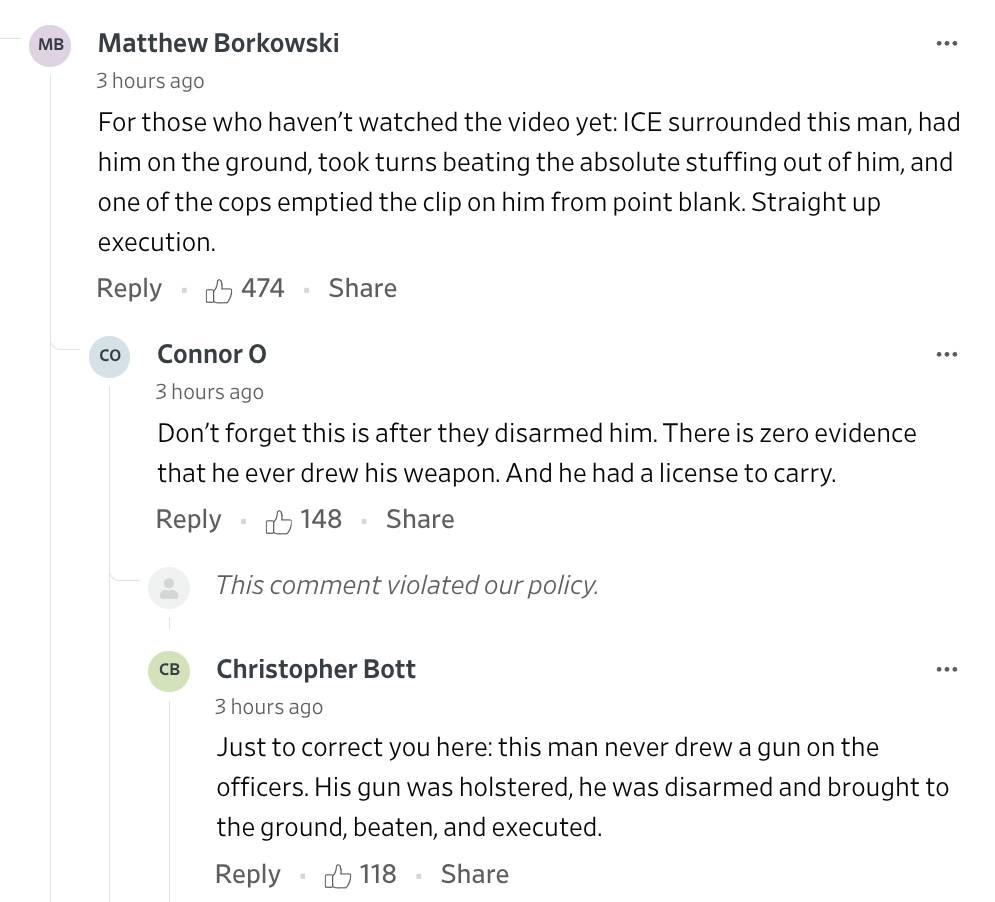Open more options for Matthew Borkowski's comment
Image resolution: width=995 pixels, height=902 pixels.
(x=946, y=44)
